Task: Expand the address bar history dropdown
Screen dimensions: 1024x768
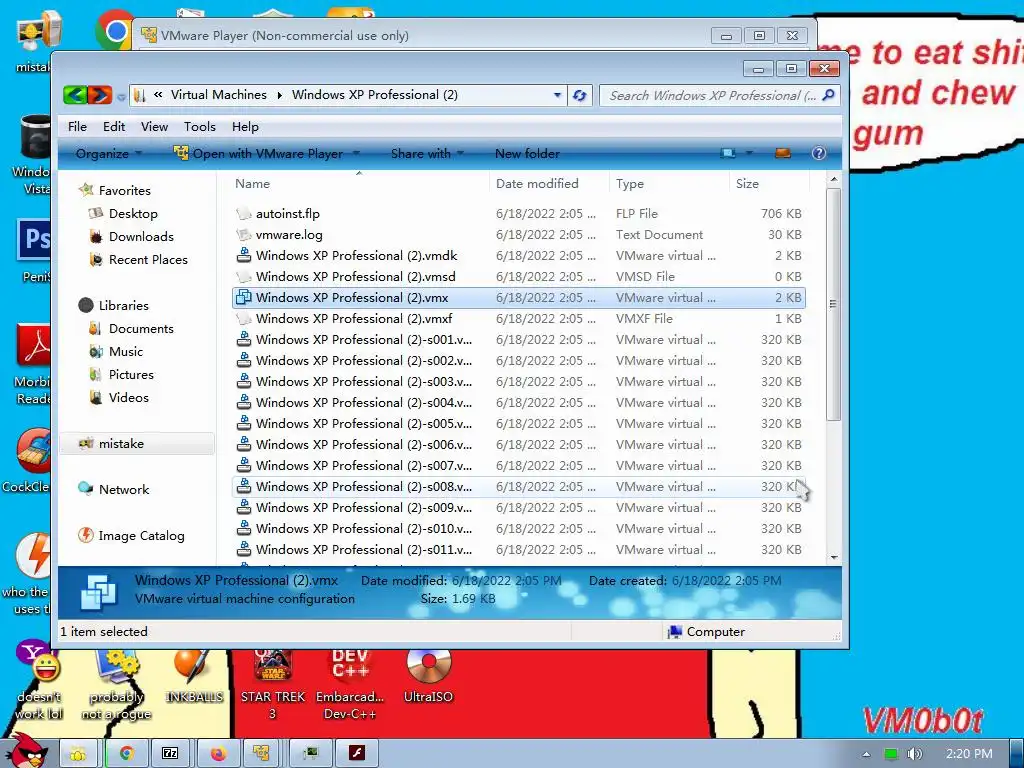Action: click(557, 95)
